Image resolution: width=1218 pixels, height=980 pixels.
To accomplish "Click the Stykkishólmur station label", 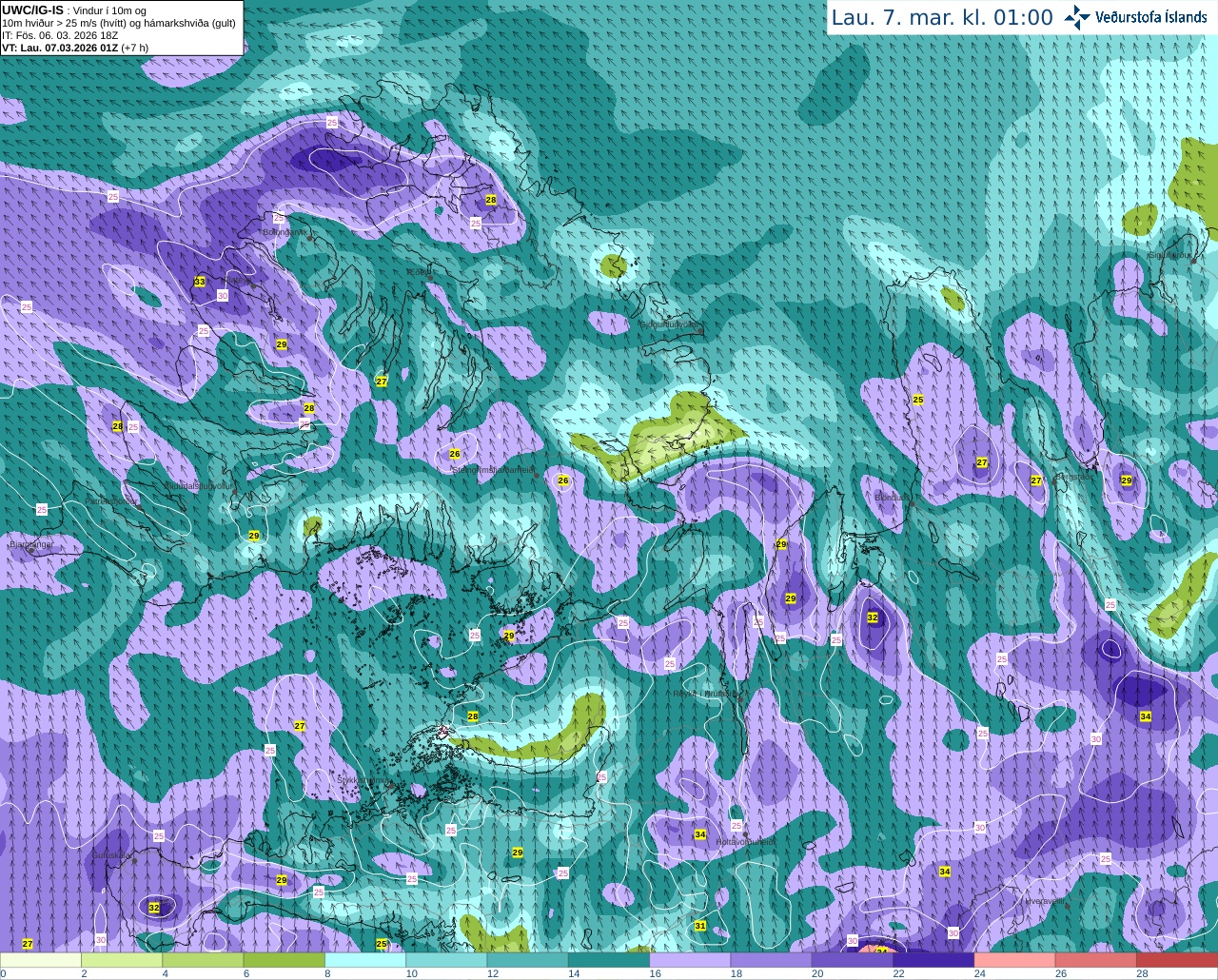I will pos(363,780).
